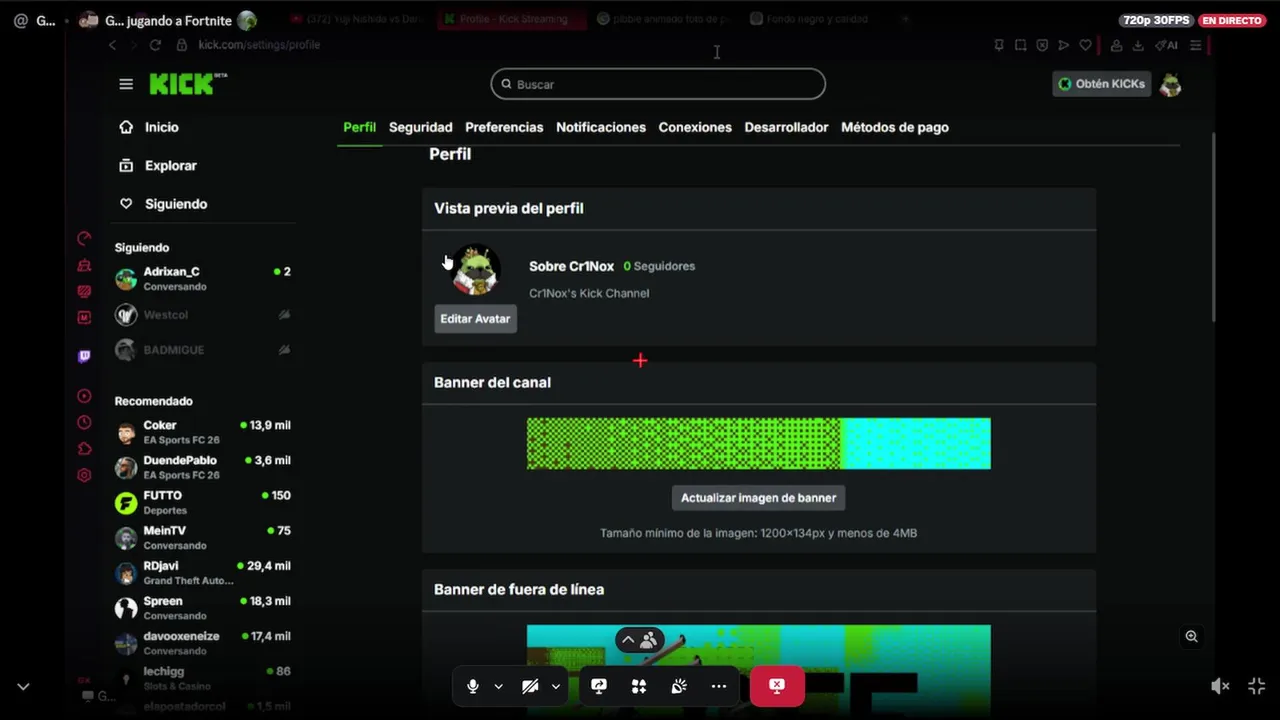Open the Desarrollador tab
1280x720 pixels.
(x=786, y=127)
